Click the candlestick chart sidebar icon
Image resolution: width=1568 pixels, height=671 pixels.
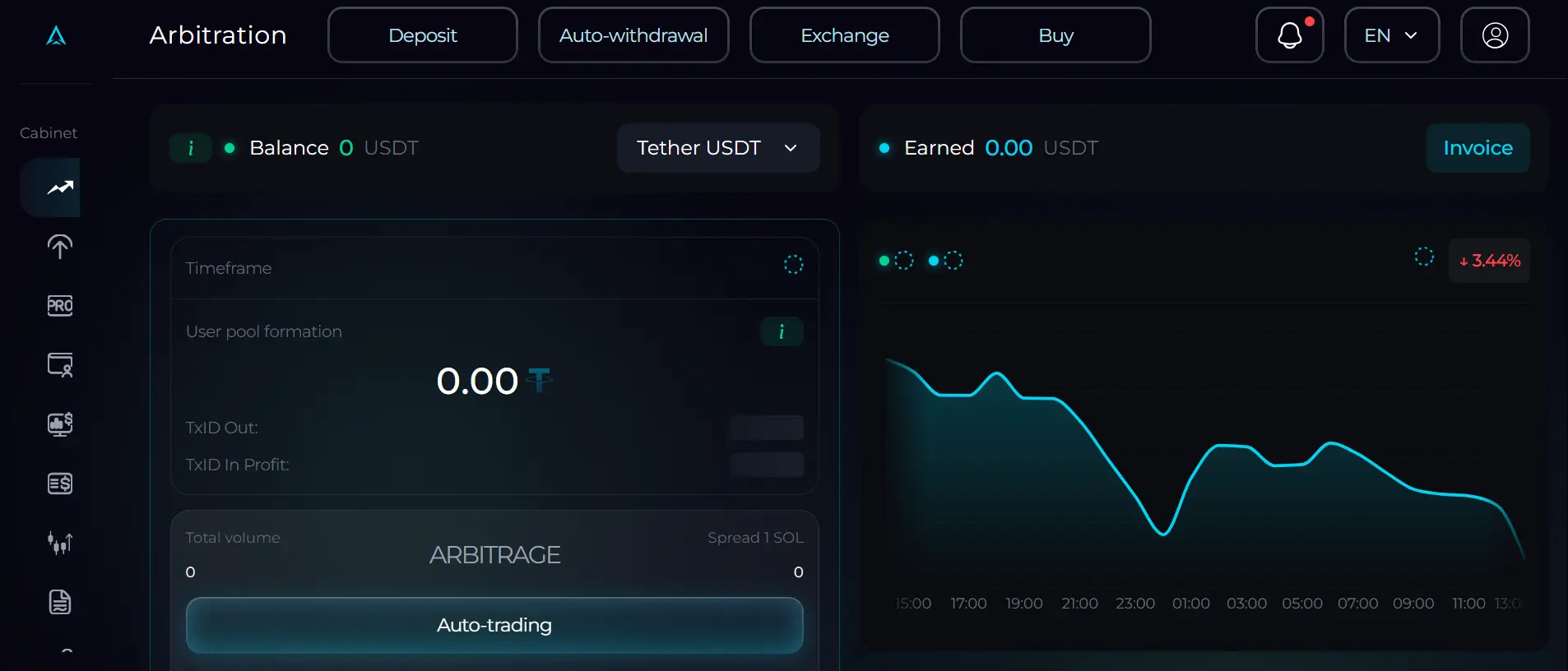point(59,543)
